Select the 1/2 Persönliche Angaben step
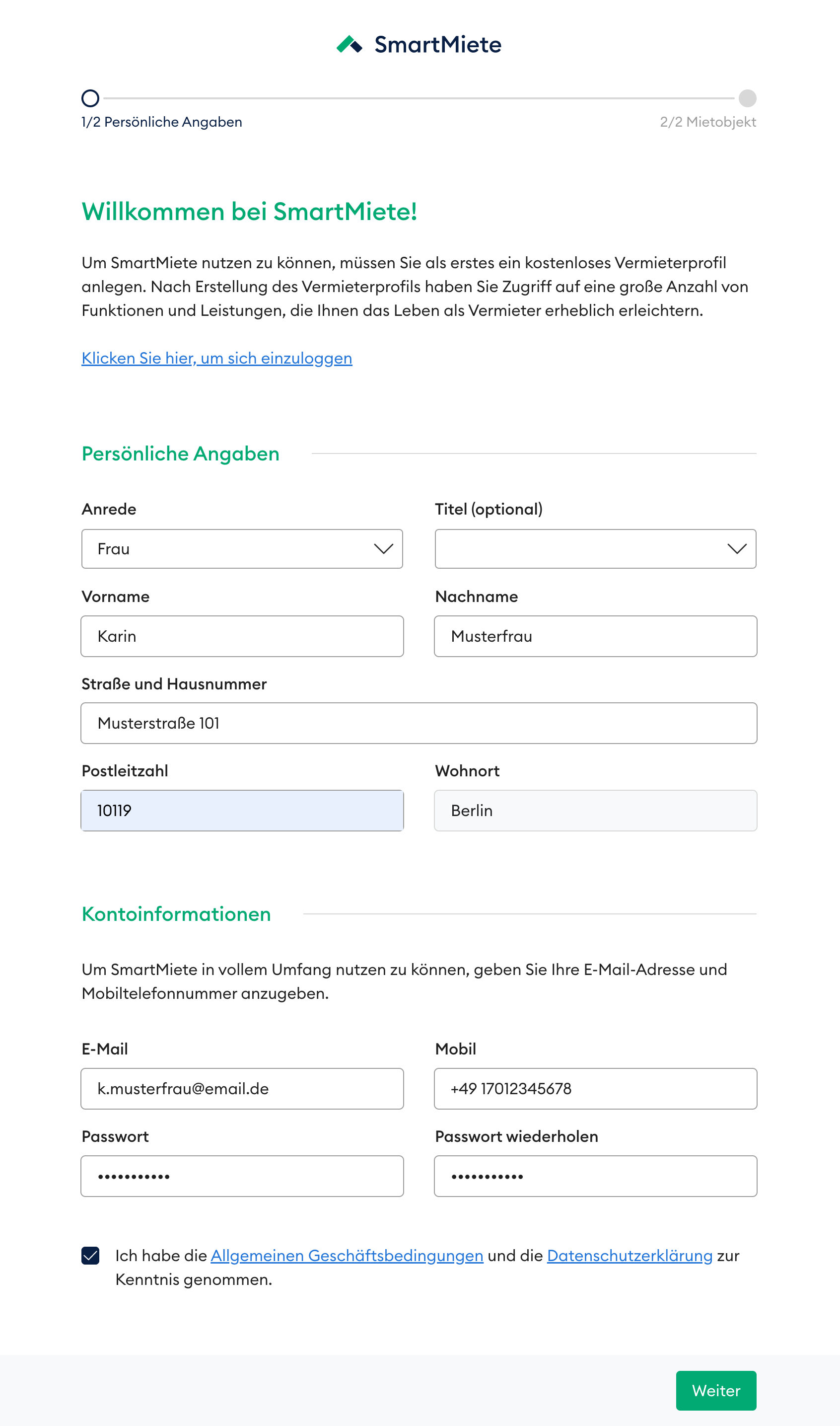This screenshot has width=840, height=1426. 162,122
